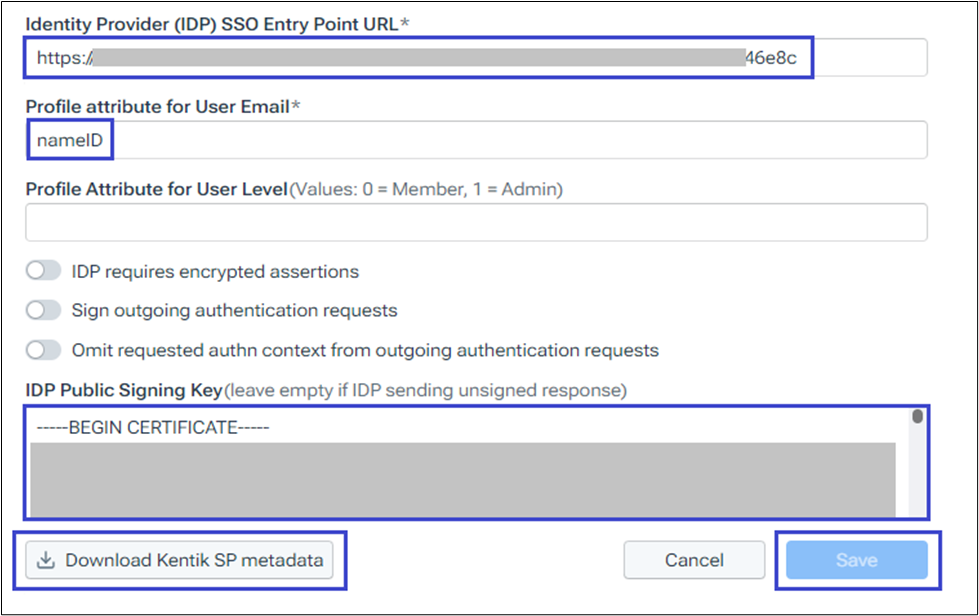Click the signing key box scrollbar thumb
Viewport: 979px width, 616px height.
tap(917, 418)
